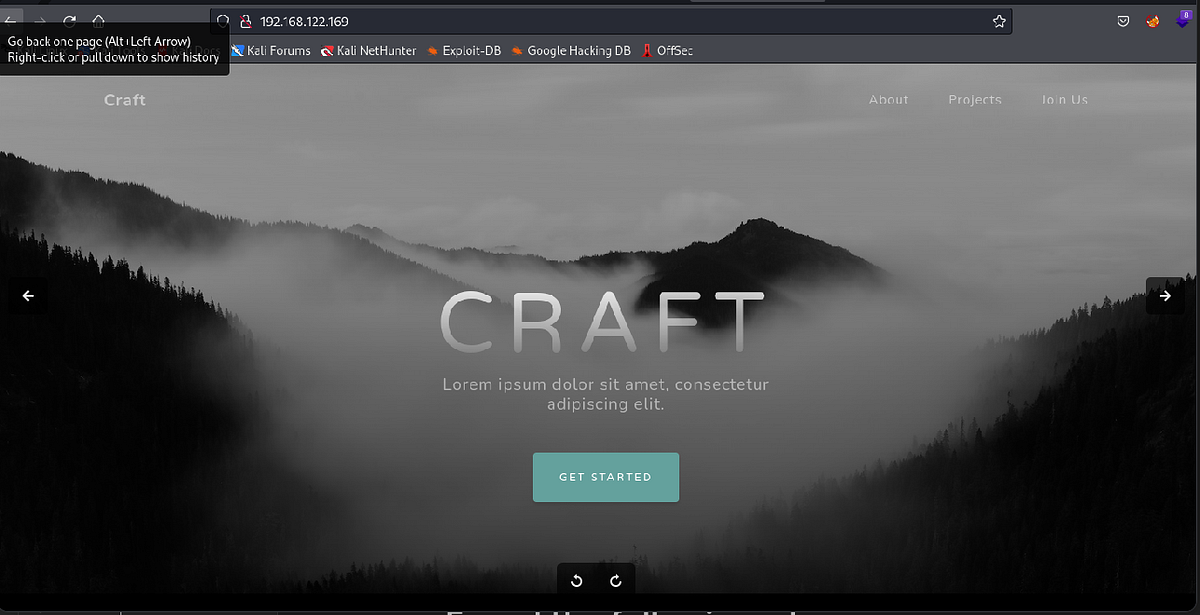
Task: Click the counterclockwise rotate control below the carousel
Action: (576, 580)
